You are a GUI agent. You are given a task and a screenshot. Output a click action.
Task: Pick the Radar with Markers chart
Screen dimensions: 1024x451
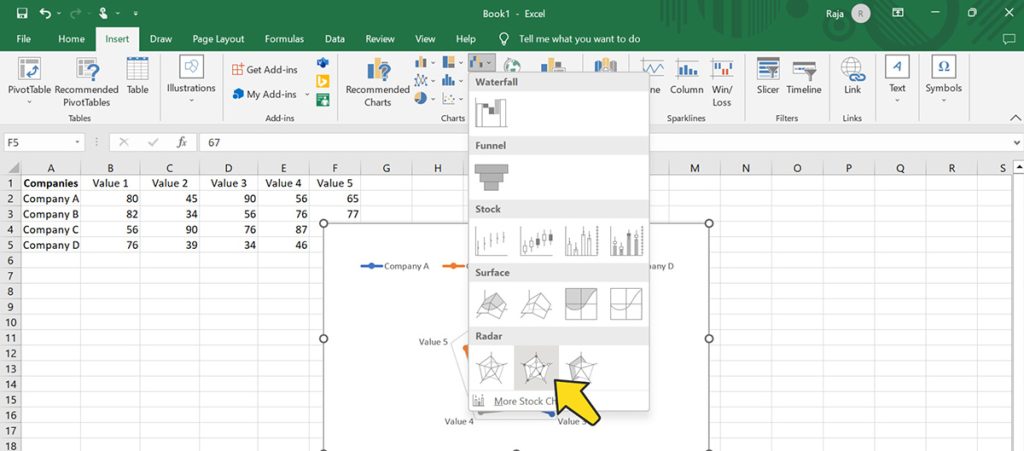(536, 368)
